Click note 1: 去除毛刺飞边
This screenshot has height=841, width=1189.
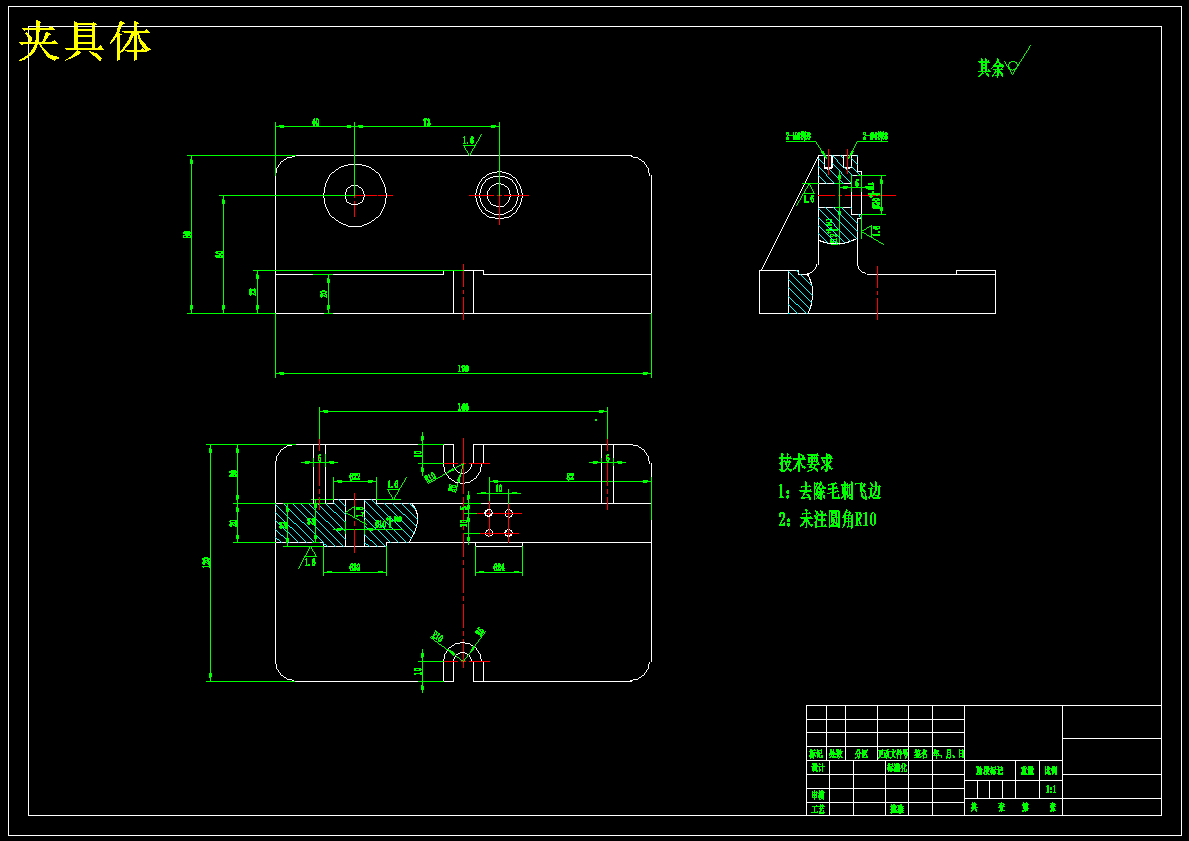830,491
